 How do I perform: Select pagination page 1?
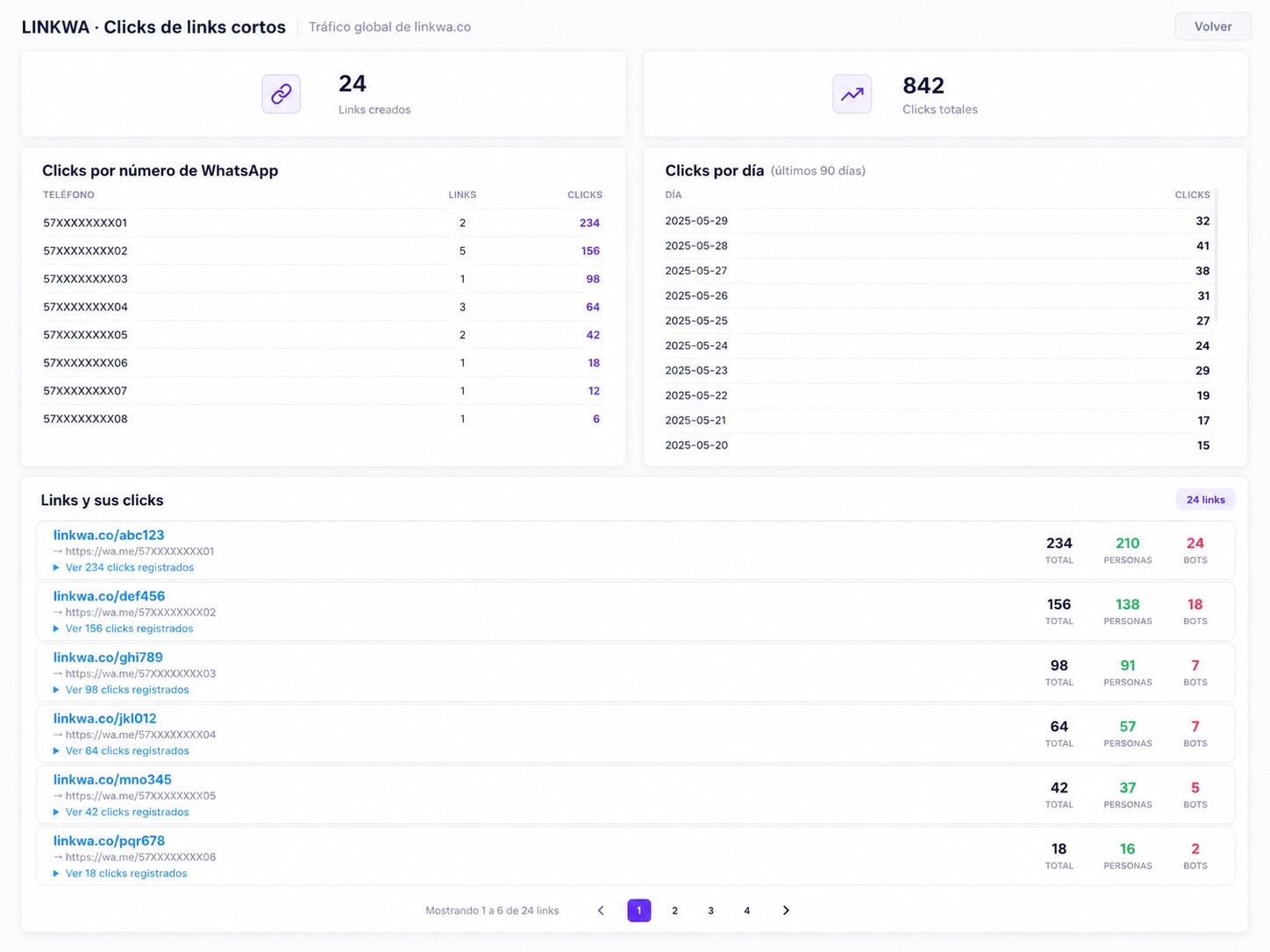pos(639,911)
